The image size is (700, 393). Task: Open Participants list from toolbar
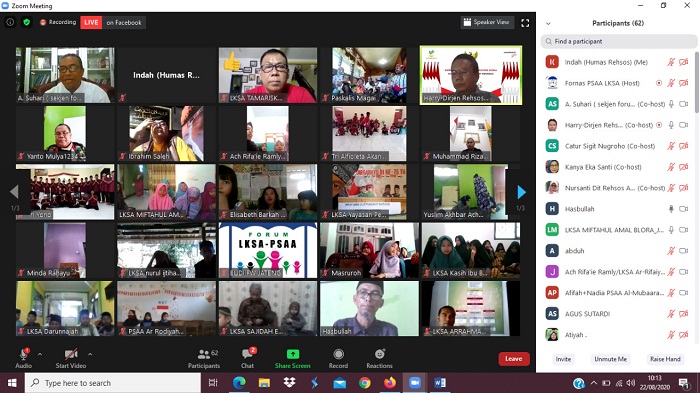[x=204, y=359]
